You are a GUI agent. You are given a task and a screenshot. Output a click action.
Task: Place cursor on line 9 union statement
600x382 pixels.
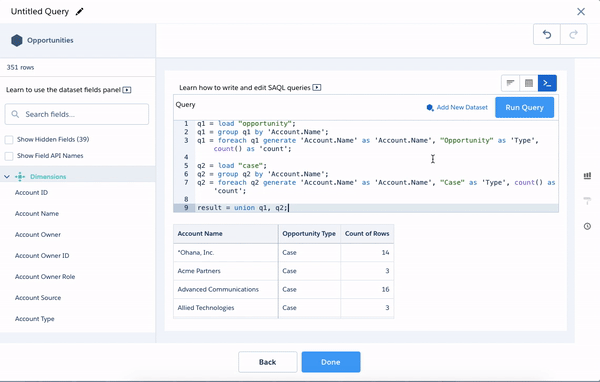pos(242,208)
